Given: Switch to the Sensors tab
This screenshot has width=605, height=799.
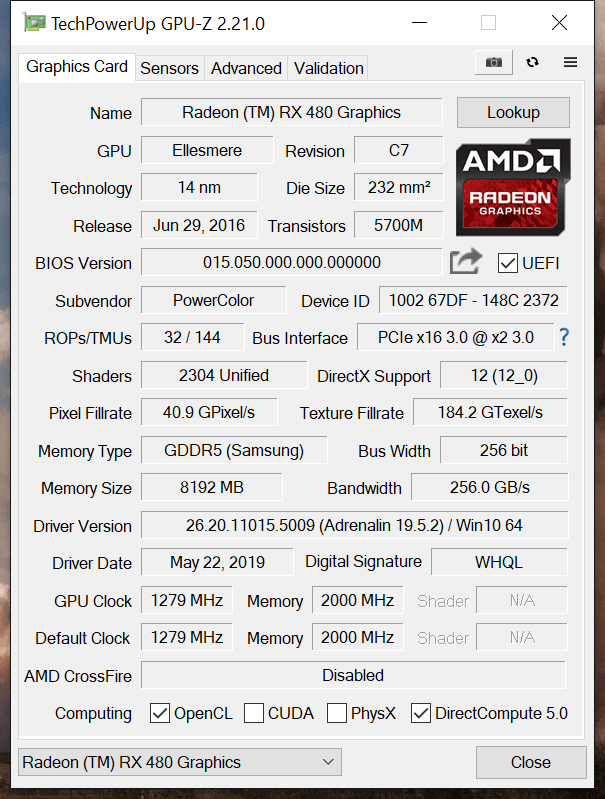Looking at the screenshot, I should [x=169, y=68].
